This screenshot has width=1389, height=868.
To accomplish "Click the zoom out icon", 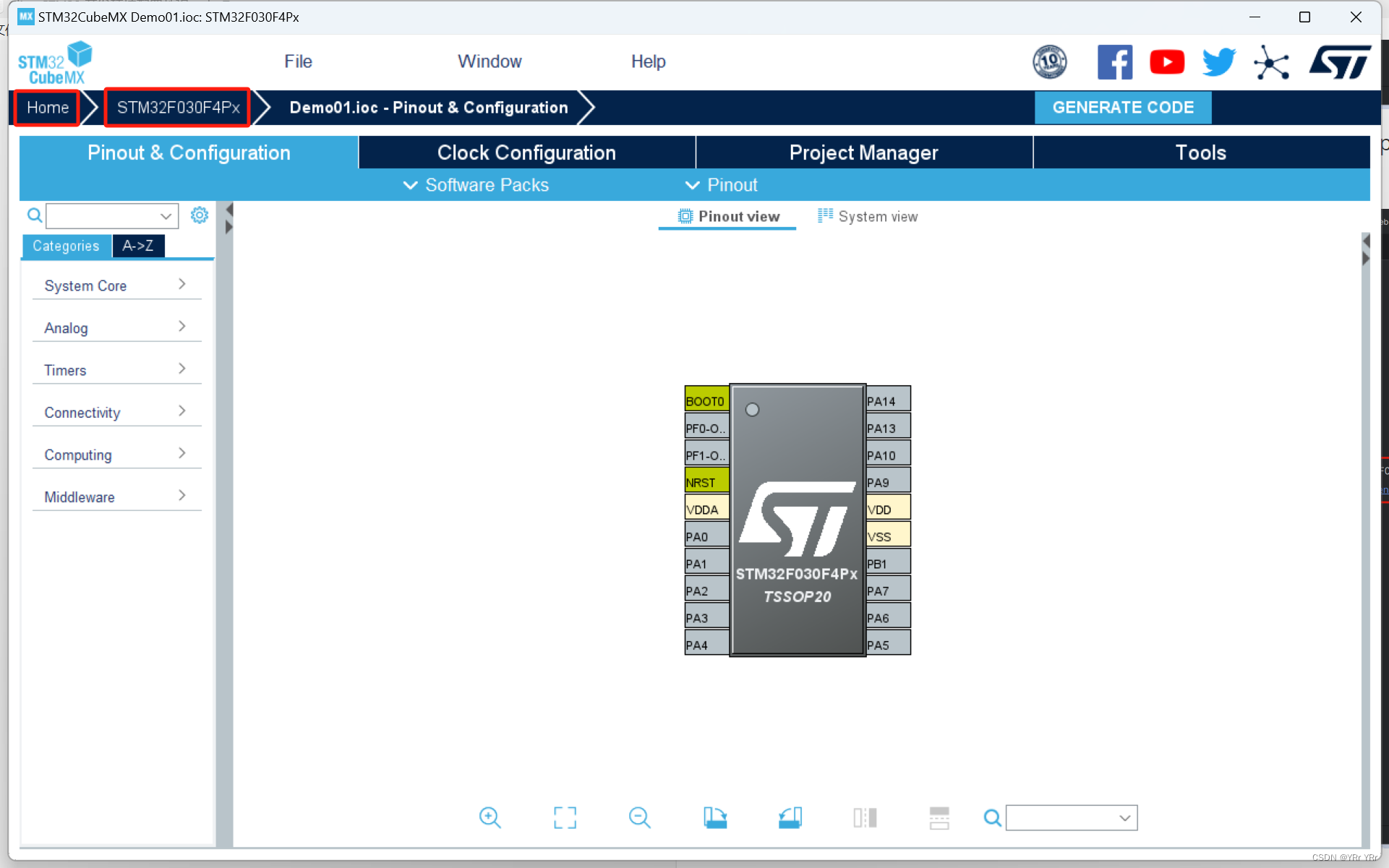I will pos(640,817).
